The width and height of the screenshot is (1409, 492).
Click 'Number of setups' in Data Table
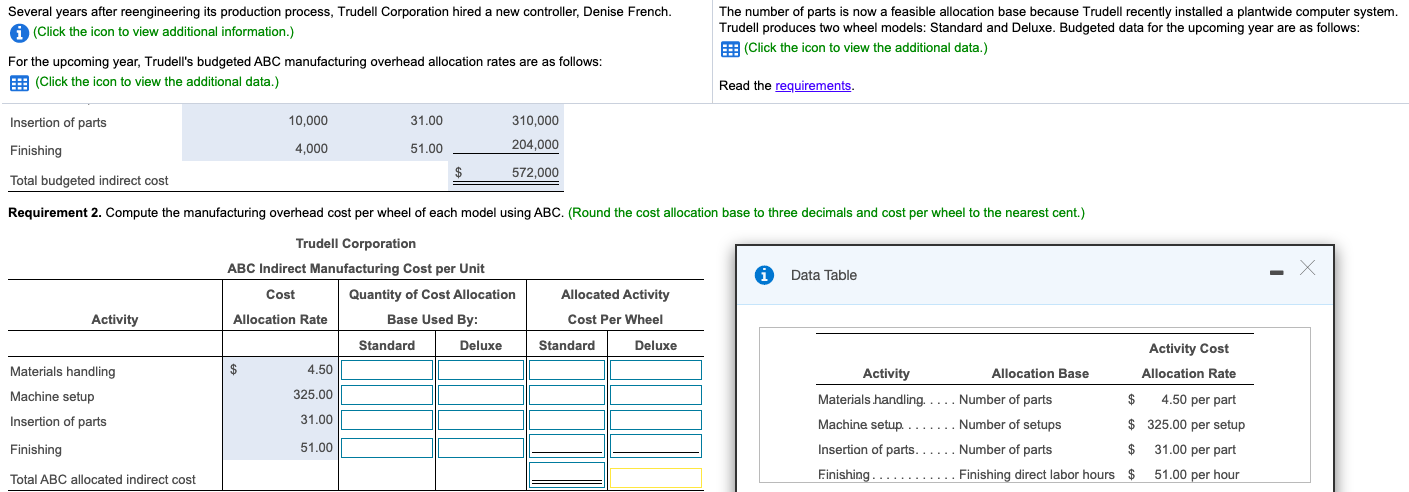tap(1010, 425)
